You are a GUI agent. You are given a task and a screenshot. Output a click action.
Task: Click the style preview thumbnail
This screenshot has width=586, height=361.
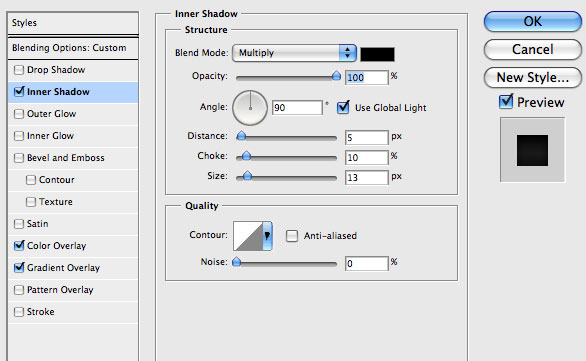point(533,150)
